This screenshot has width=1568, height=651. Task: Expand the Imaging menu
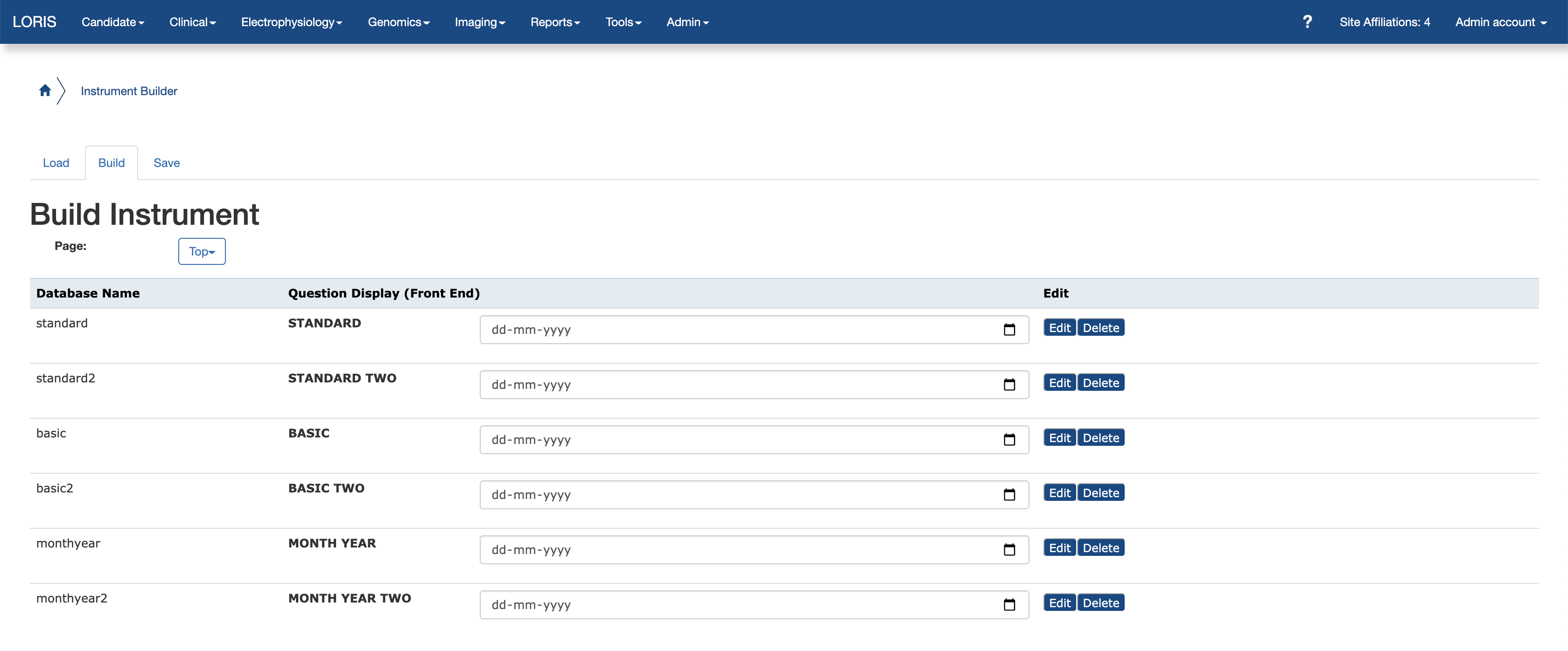[480, 22]
